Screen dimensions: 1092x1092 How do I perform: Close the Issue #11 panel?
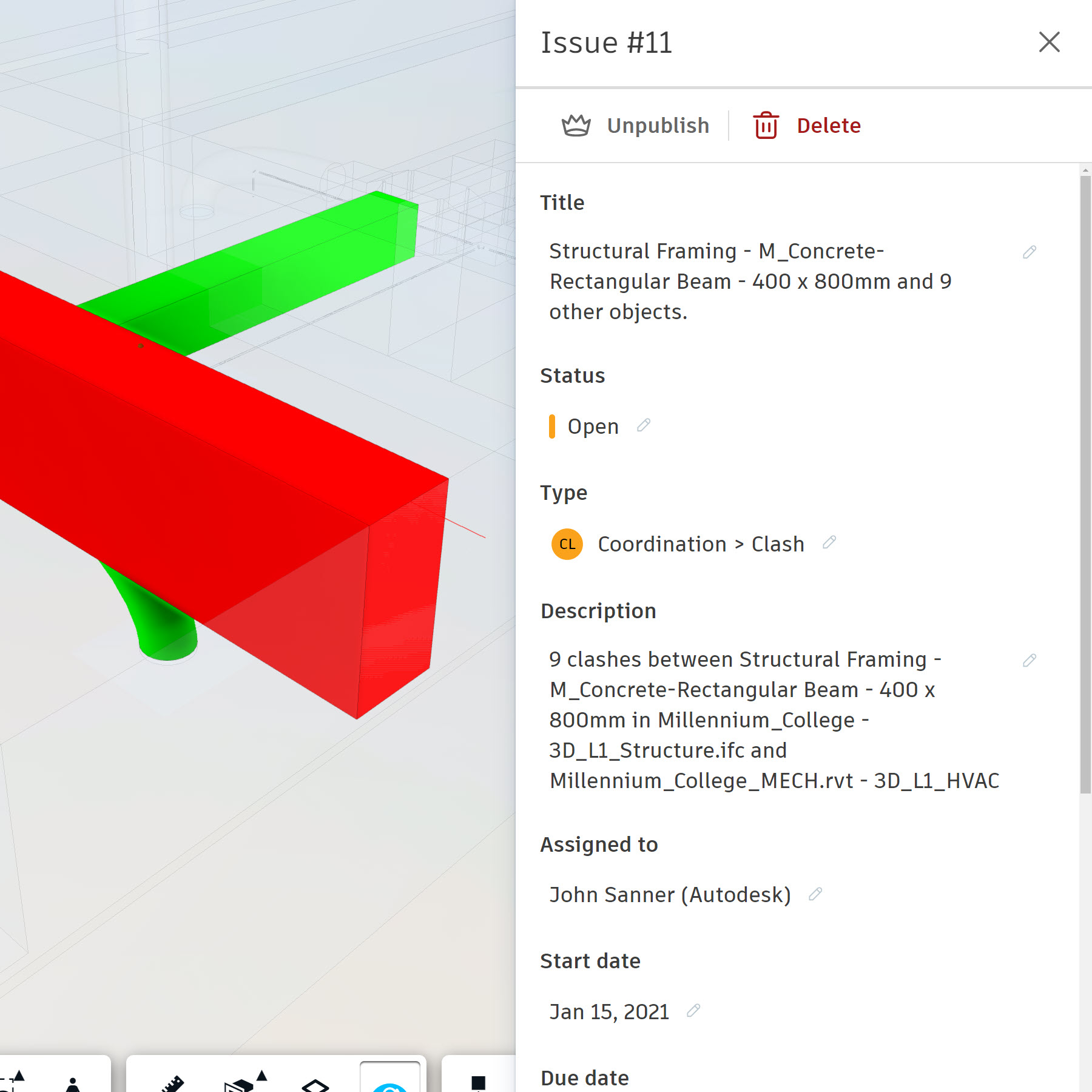(1049, 42)
